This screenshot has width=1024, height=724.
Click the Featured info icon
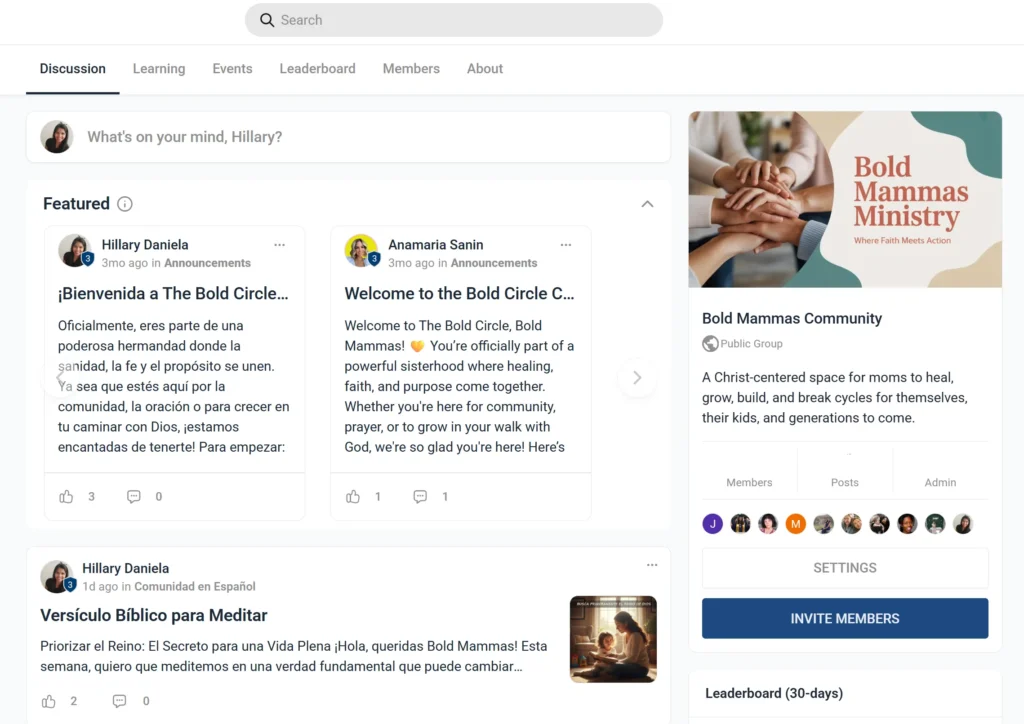[x=125, y=204]
